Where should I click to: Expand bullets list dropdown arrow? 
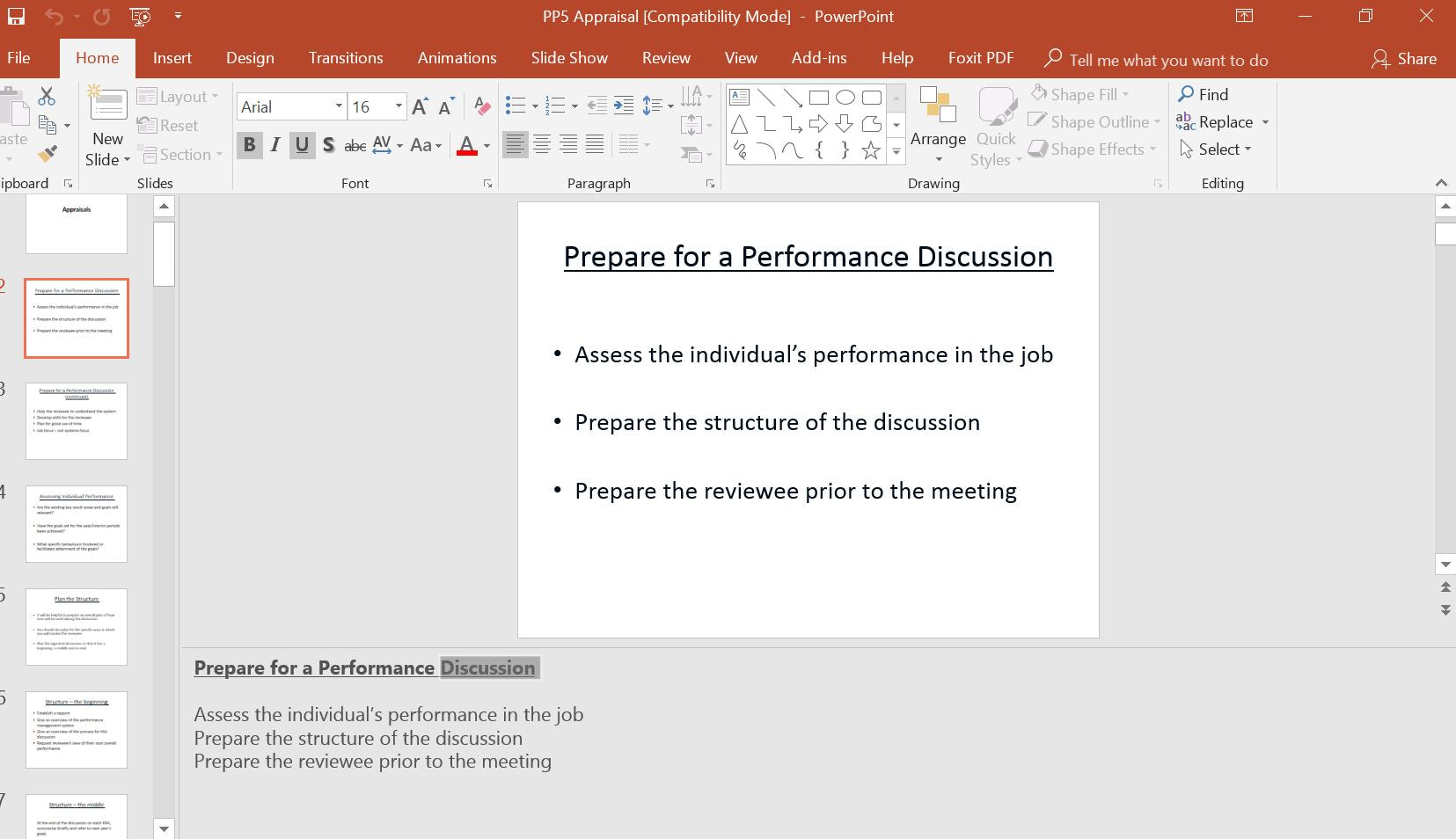point(534,106)
